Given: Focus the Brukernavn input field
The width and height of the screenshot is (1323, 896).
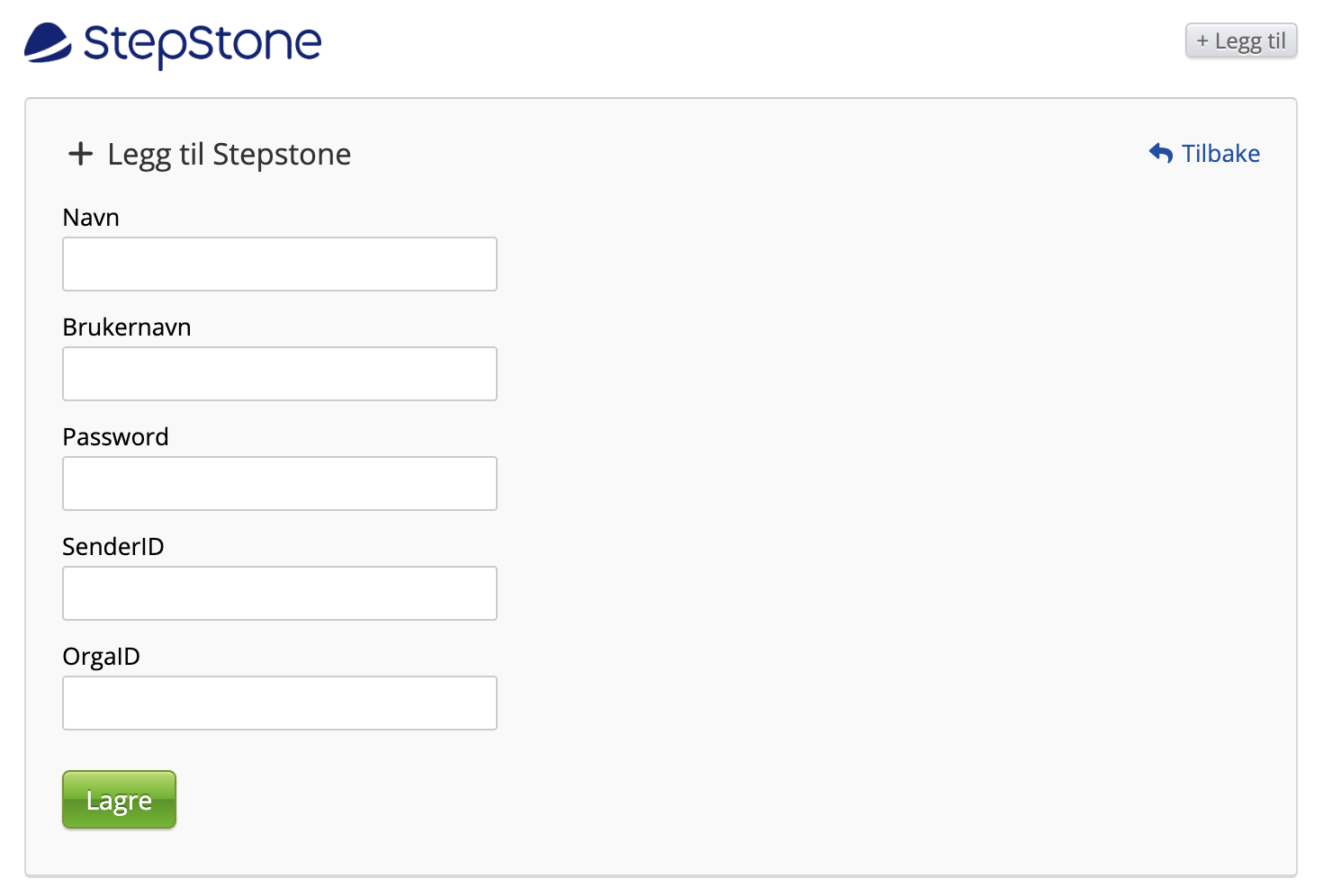Looking at the screenshot, I should pos(280,374).
